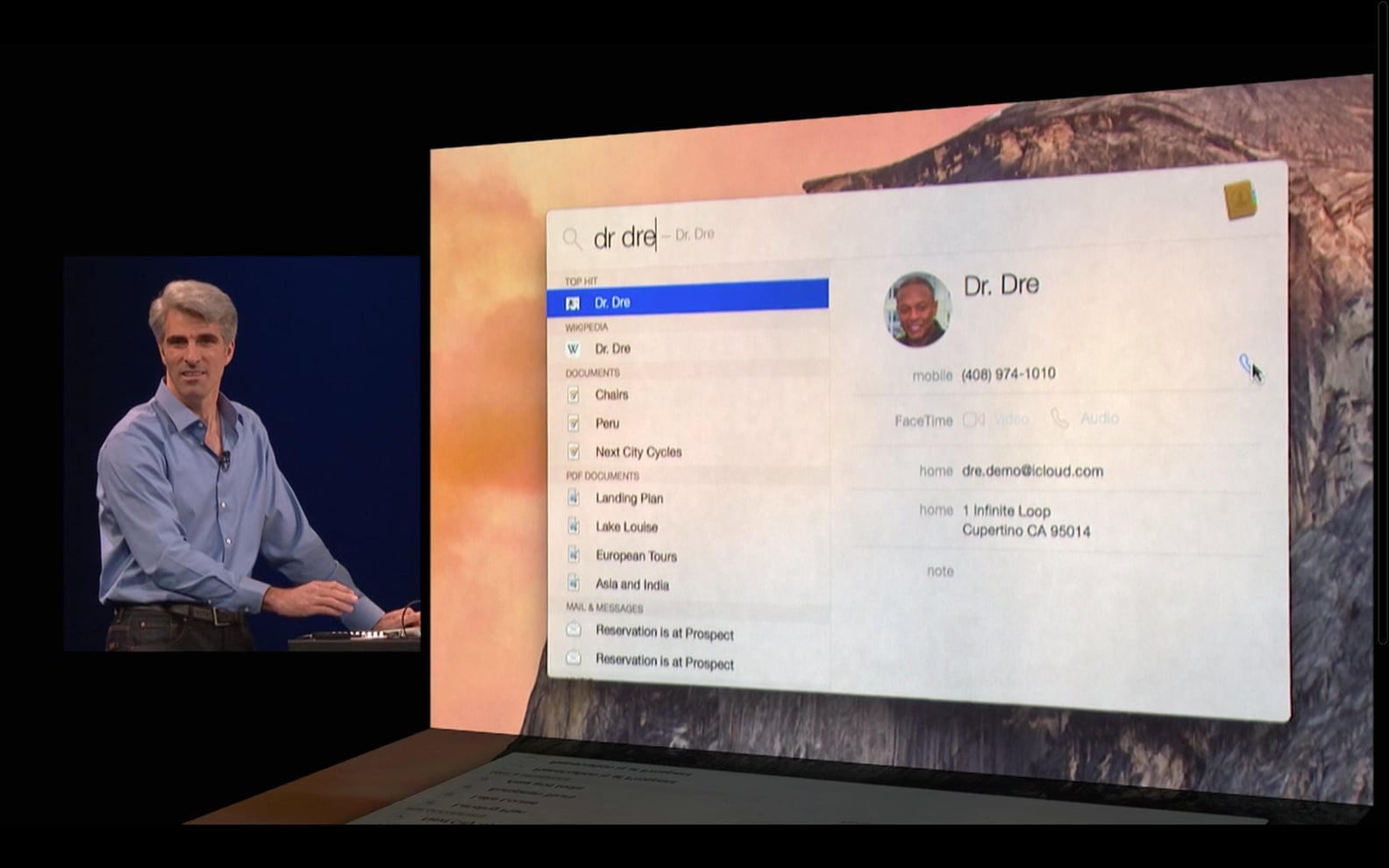Click the dre.demo@icloud.com email address

tap(1032, 471)
